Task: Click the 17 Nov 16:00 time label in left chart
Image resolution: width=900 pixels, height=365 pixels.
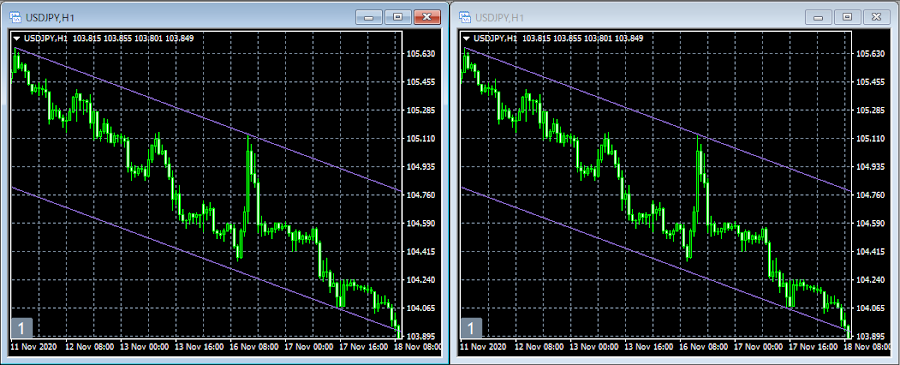Action: [x=363, y=347]
